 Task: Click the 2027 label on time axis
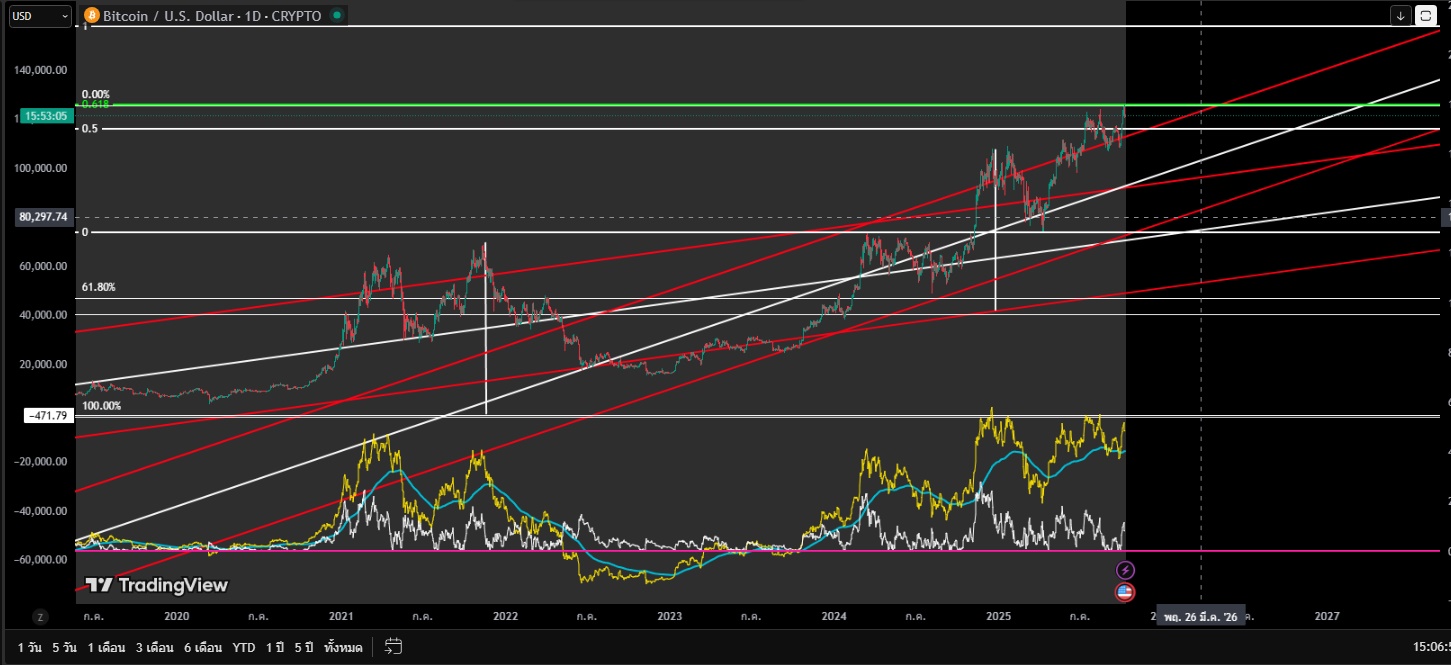pos(1326,617)
